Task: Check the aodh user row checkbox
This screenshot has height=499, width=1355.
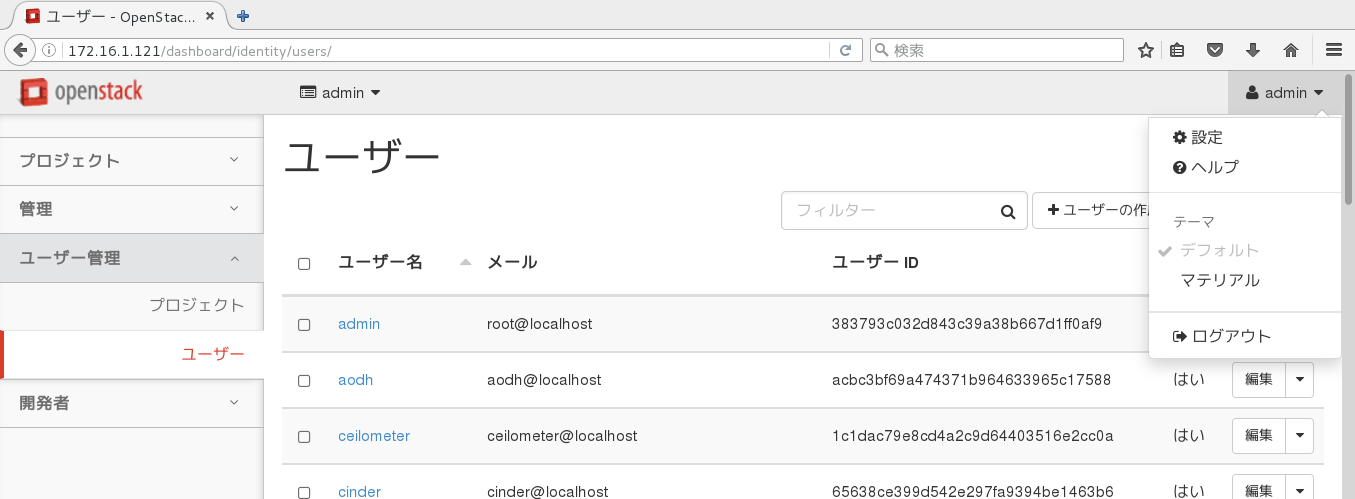Action: pos(304,381)
